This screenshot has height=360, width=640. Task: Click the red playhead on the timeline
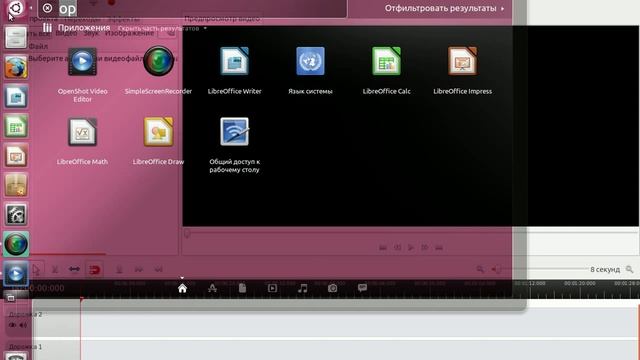[x=81, y=300]
